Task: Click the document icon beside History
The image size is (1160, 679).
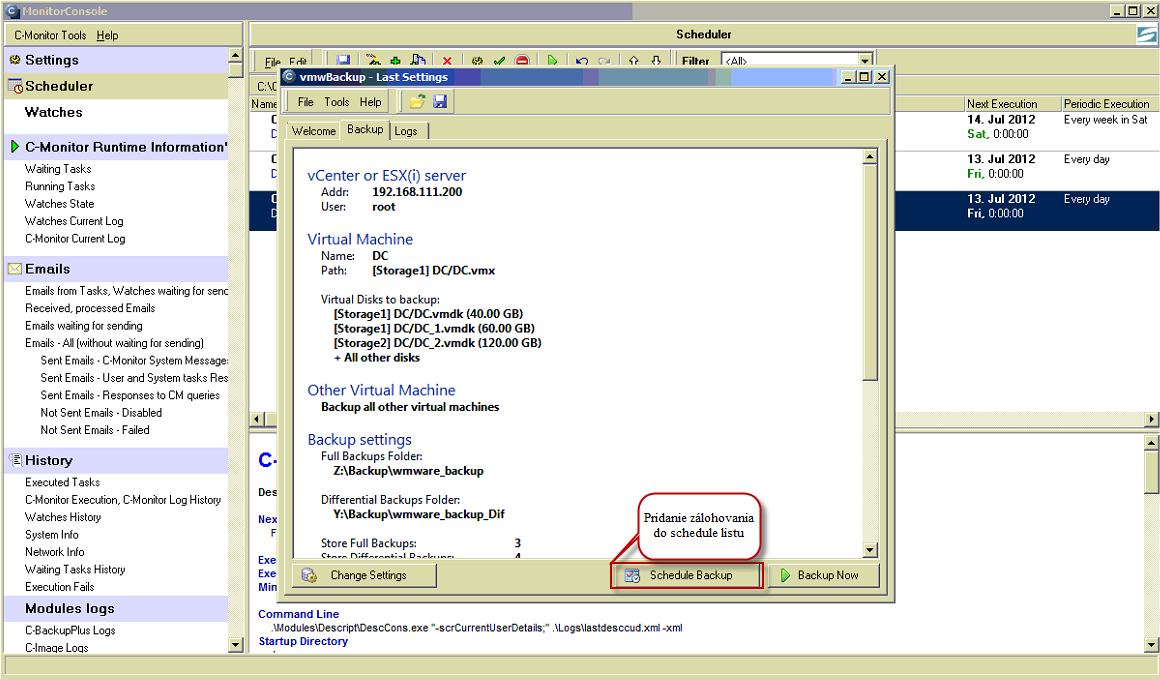Action: (x=15, y=460)
